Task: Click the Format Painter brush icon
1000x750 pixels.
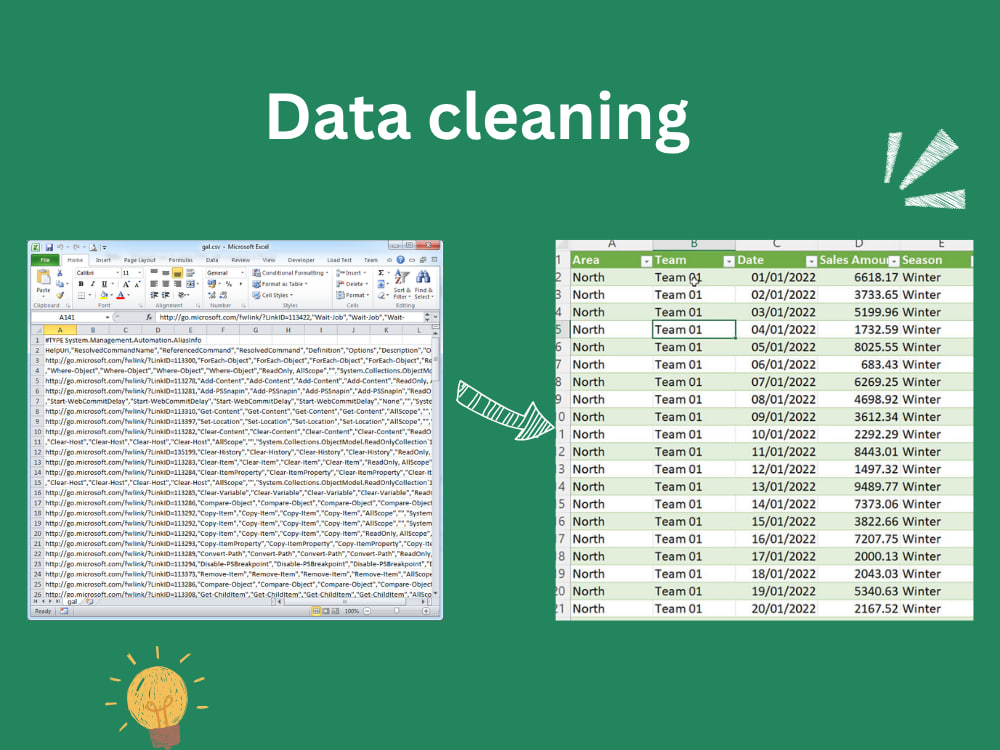Action: tap(60, 295)
